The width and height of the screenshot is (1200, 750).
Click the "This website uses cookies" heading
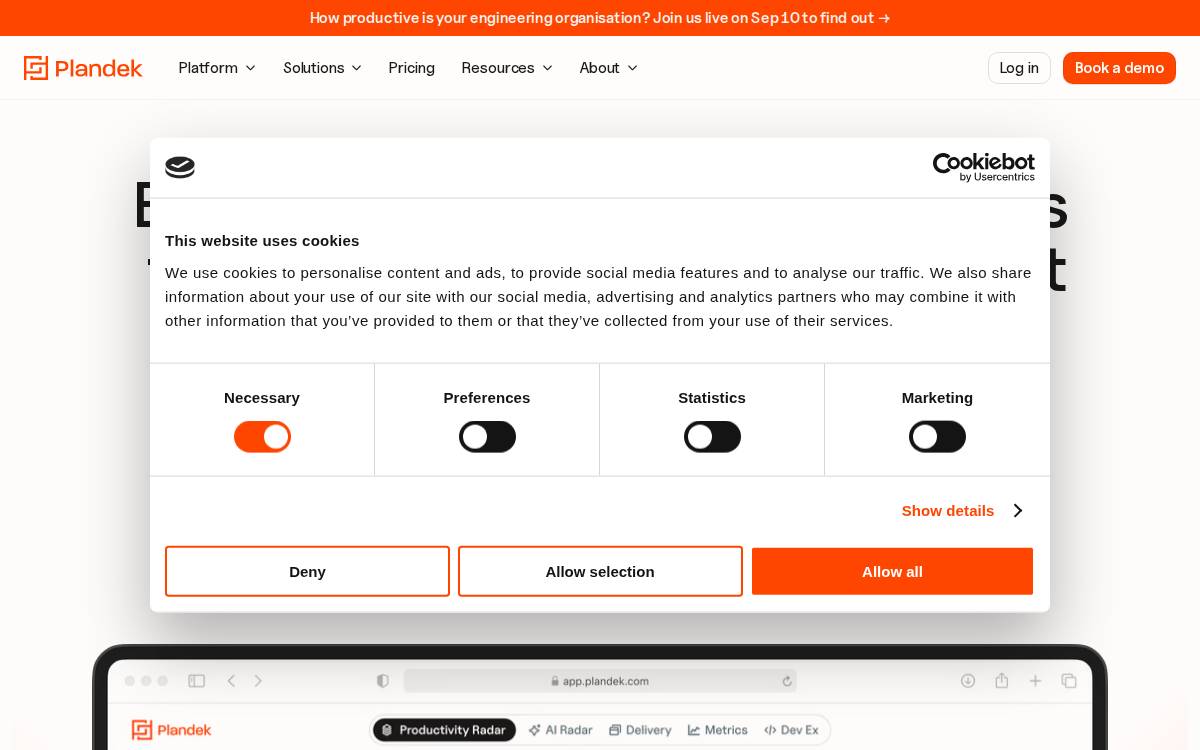click(x=262, y=241)
